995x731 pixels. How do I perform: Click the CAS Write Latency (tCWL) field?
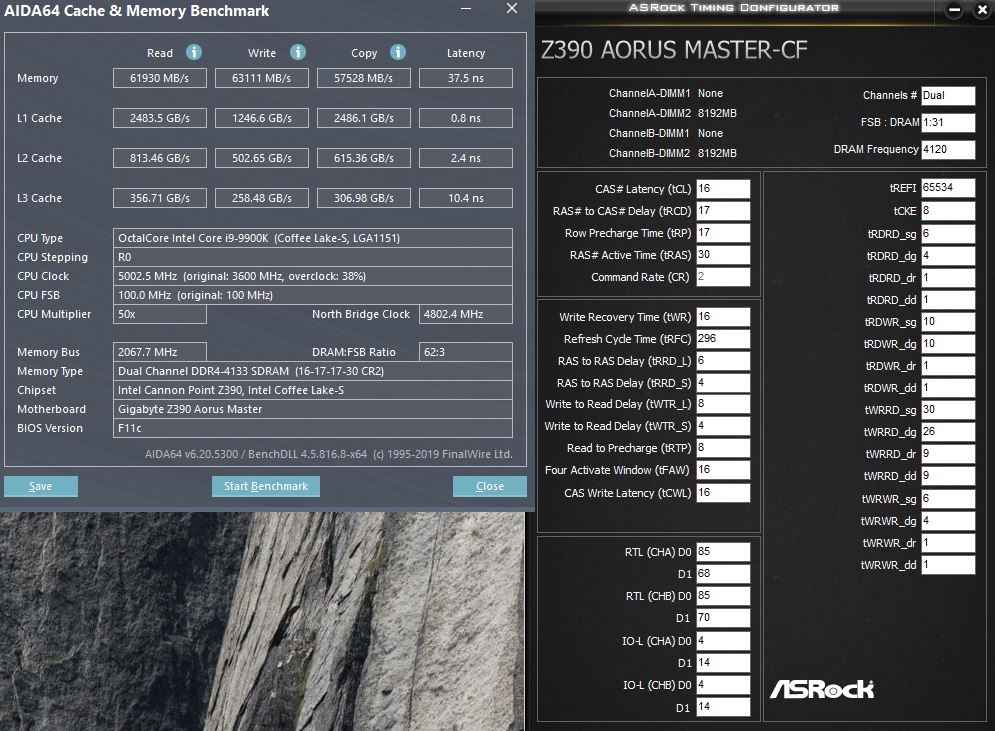[723, 493]
